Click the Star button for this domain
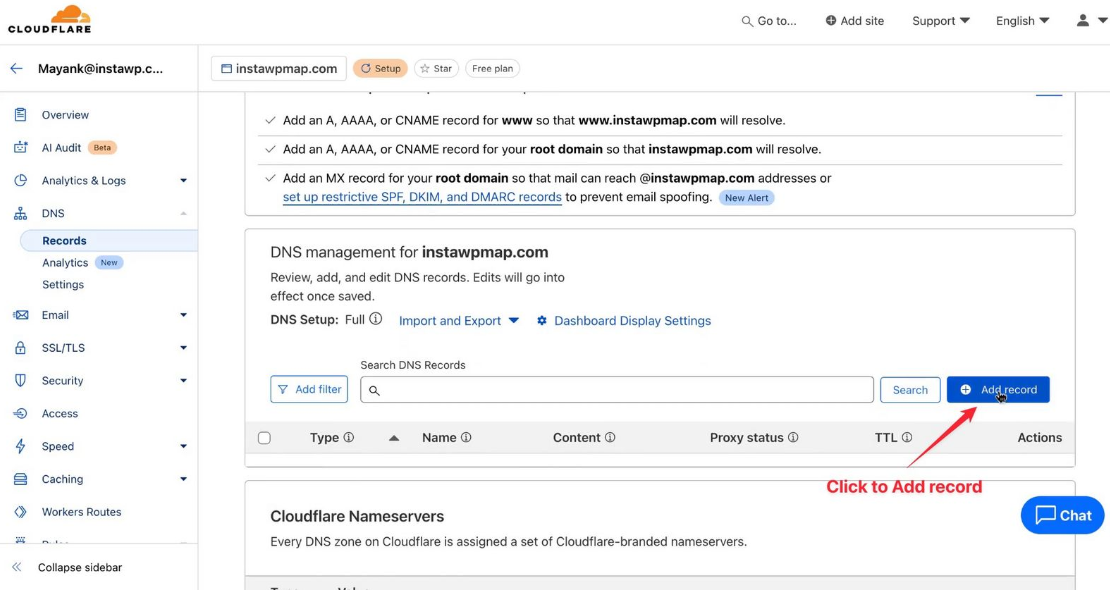 click(x=436, y=69)
